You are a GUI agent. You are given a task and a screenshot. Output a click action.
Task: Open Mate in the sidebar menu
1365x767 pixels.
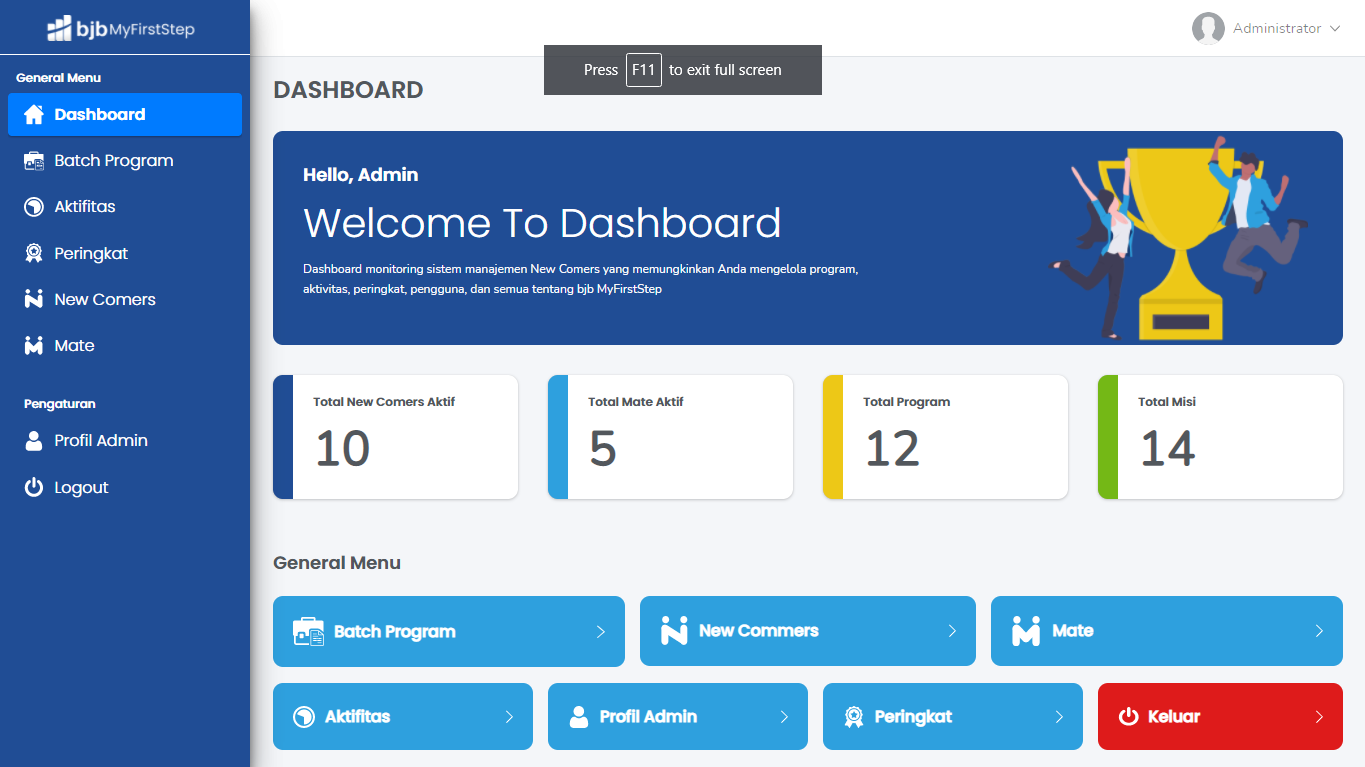[x=125, y=346]
